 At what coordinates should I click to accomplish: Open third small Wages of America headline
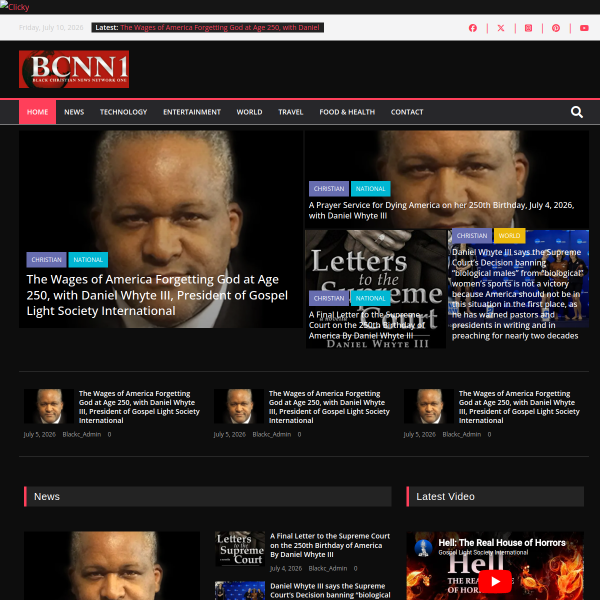click(x=519, y=407)
